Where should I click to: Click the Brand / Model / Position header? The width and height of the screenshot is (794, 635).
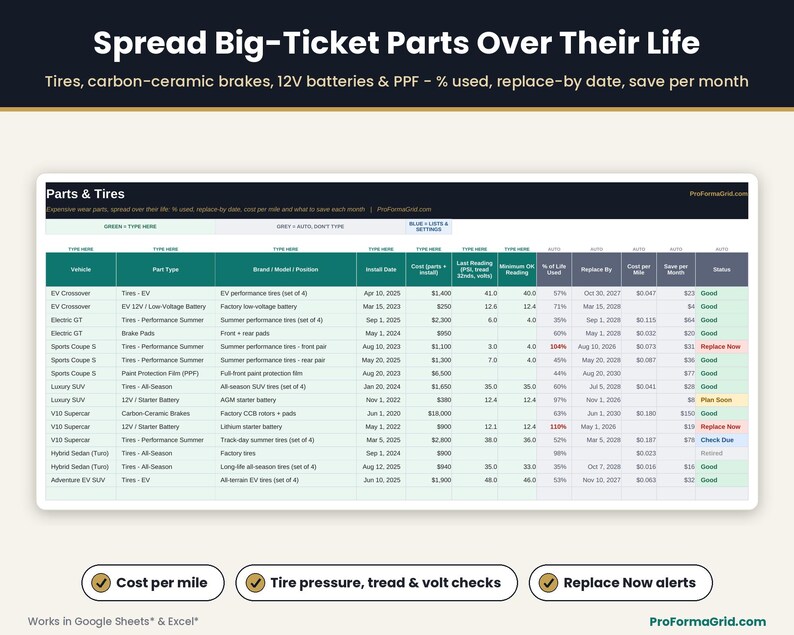tap(286, 269)
